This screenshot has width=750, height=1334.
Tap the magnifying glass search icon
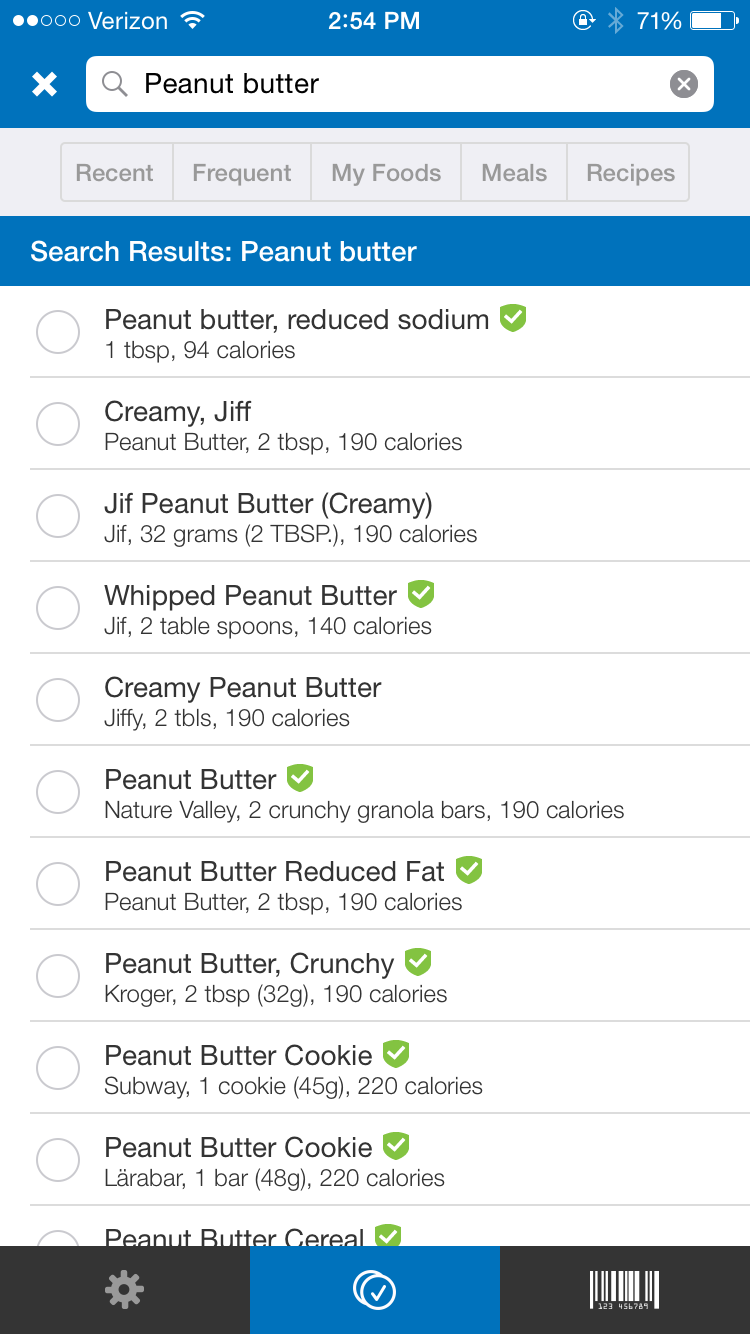[x=115, y=84]
